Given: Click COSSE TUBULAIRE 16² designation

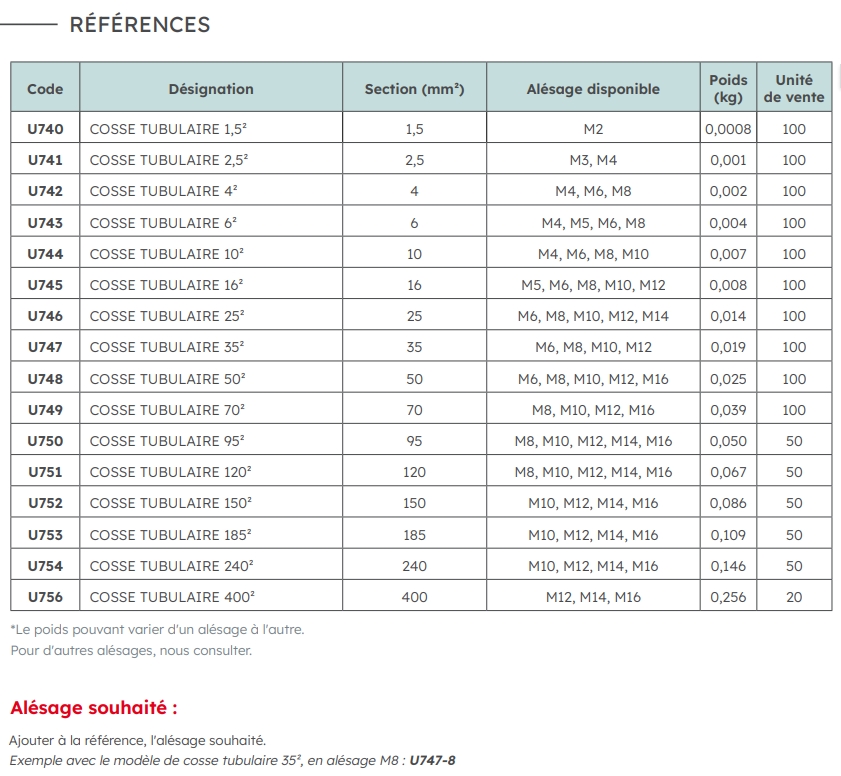Looking at the screenshot, I should click(x=166, y=285).
